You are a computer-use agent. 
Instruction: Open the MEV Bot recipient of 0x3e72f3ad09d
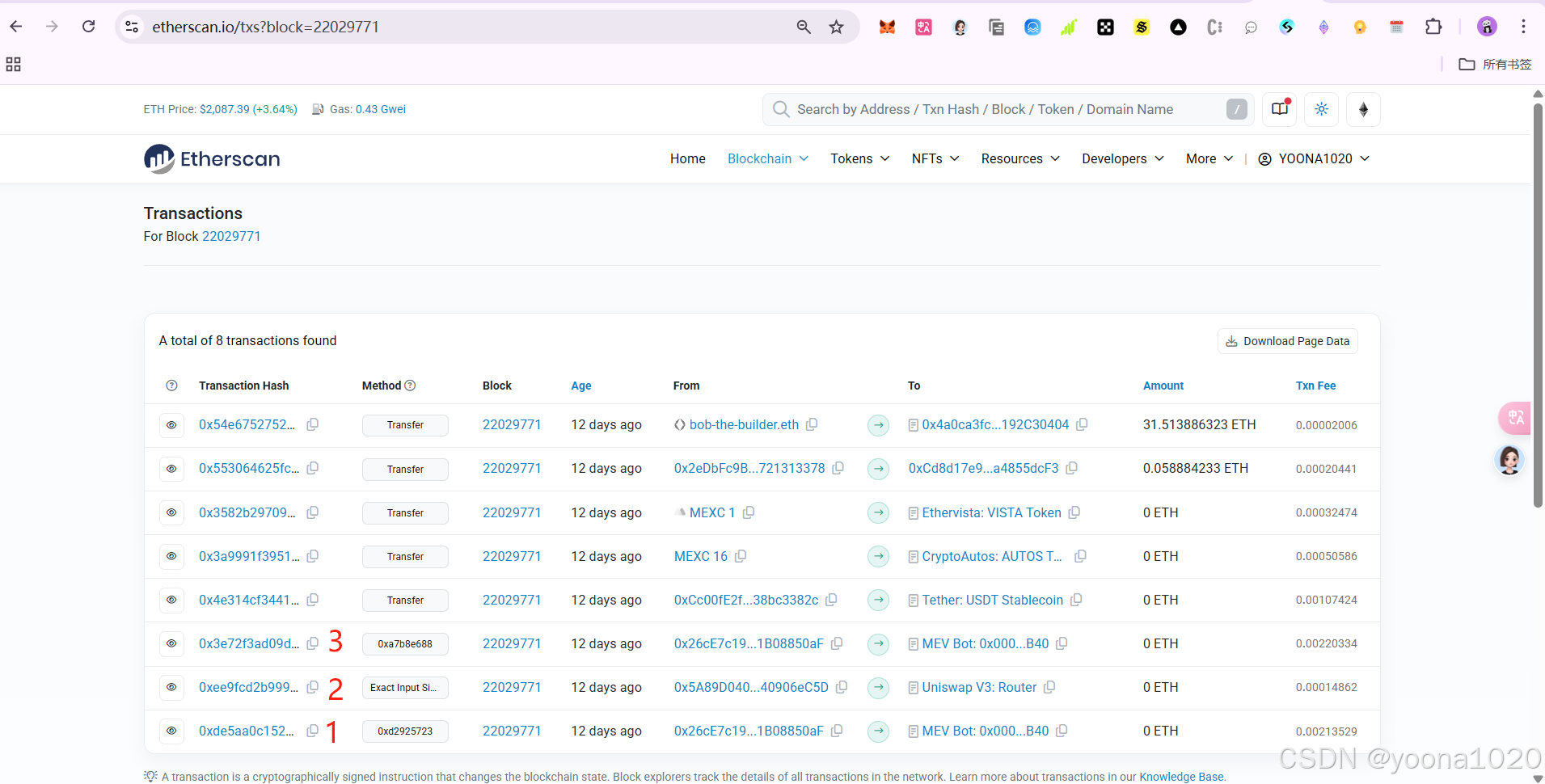pos(986,643)
